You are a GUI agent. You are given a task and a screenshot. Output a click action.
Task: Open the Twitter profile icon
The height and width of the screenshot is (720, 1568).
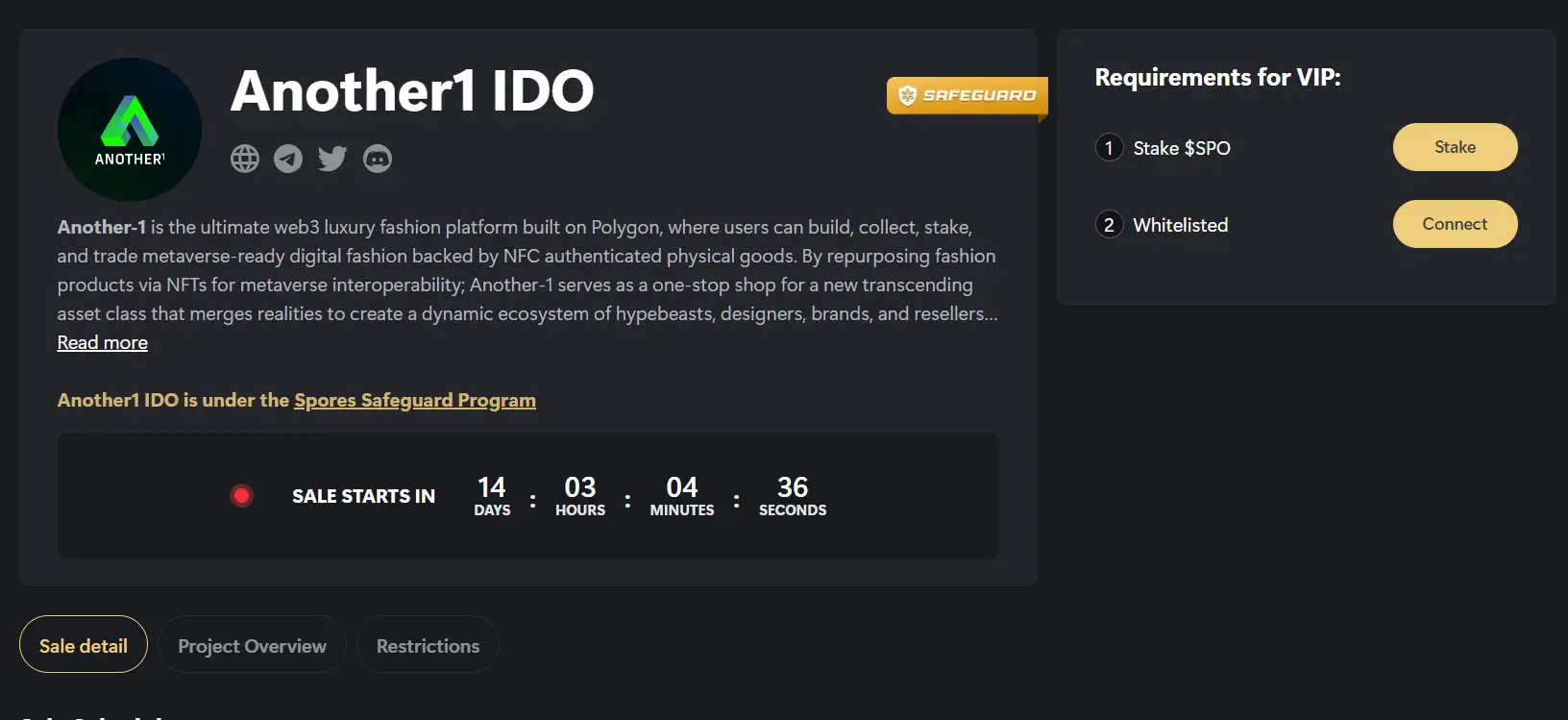pos(332,159)
